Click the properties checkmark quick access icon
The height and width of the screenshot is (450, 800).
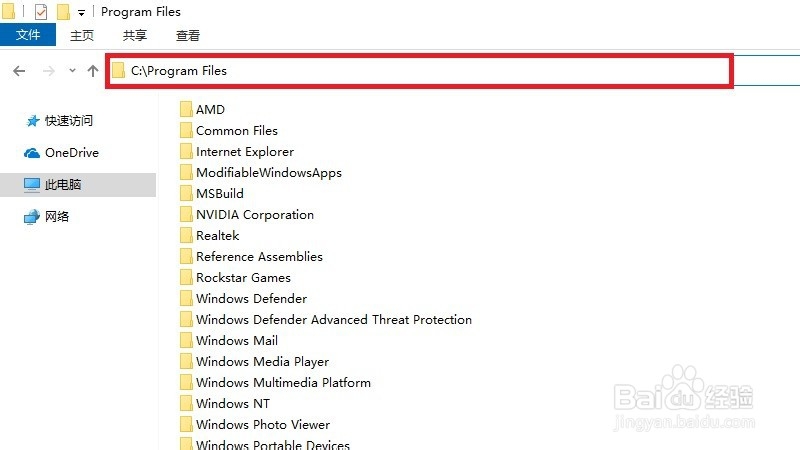point(41,11)
